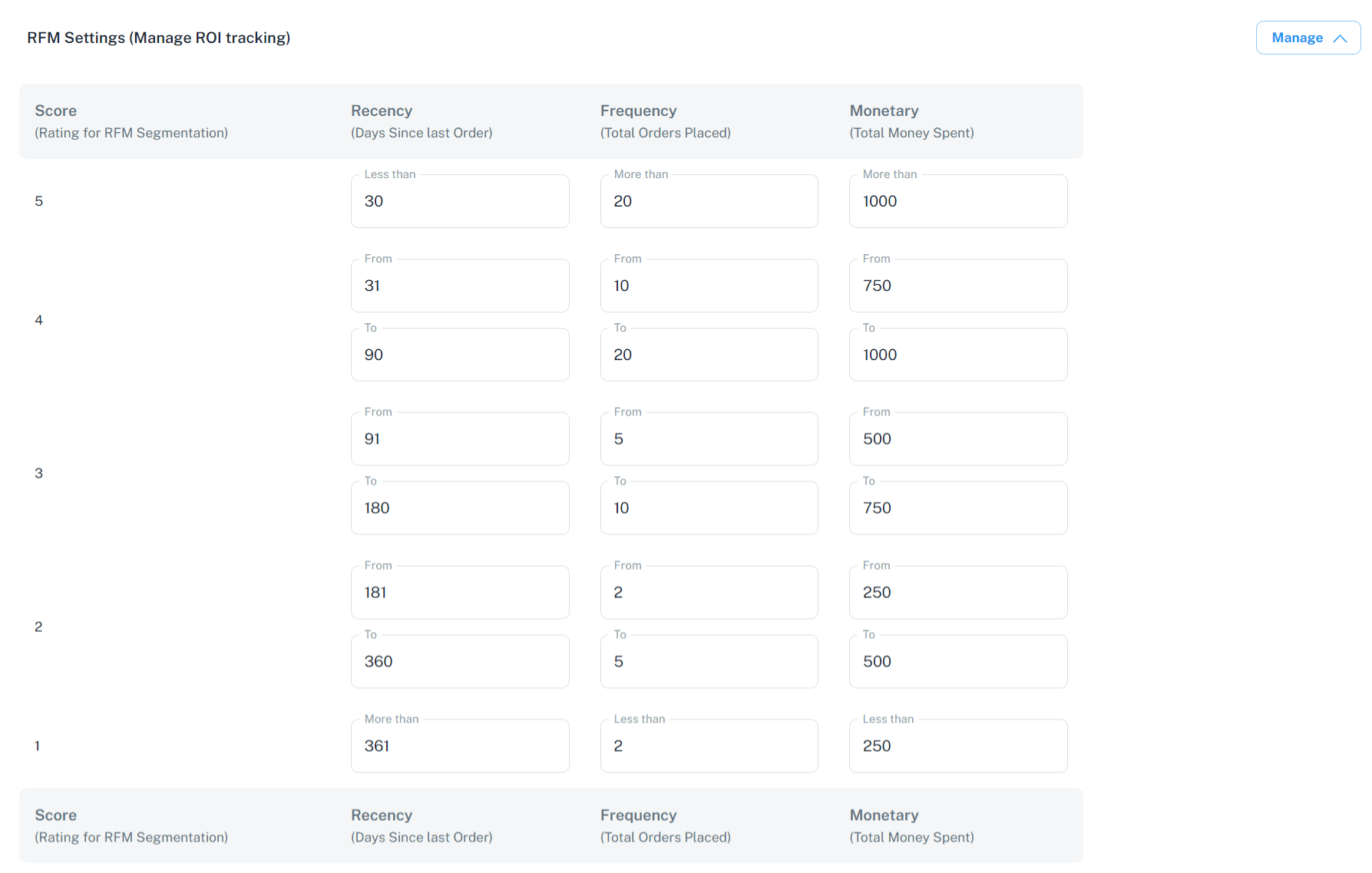The height and width of the screenshot is (873, 1372).
Task: Edit score 2 Monetary To value 500
Action: click(958, 662)
